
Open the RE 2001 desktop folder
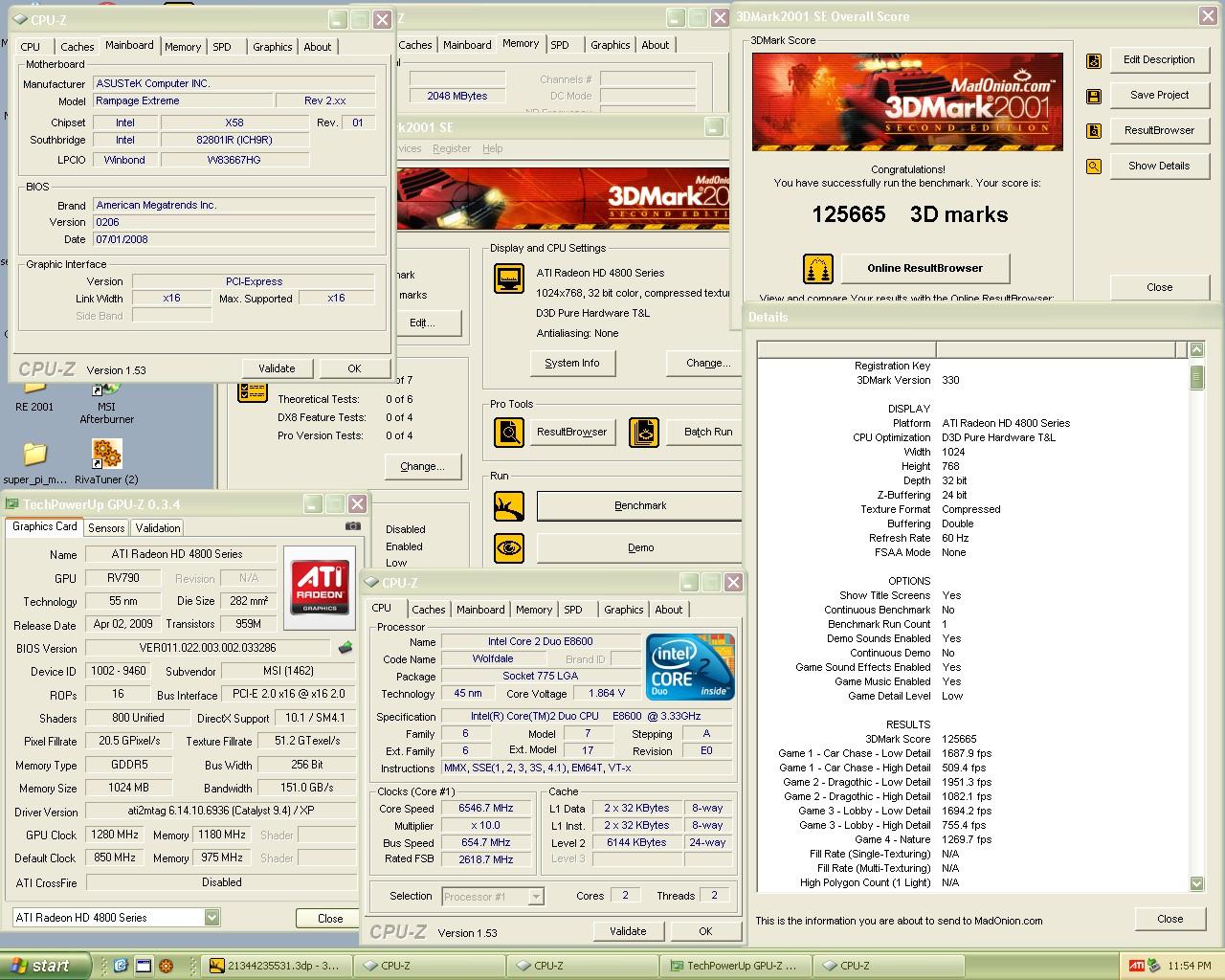(x=34, y=392)
